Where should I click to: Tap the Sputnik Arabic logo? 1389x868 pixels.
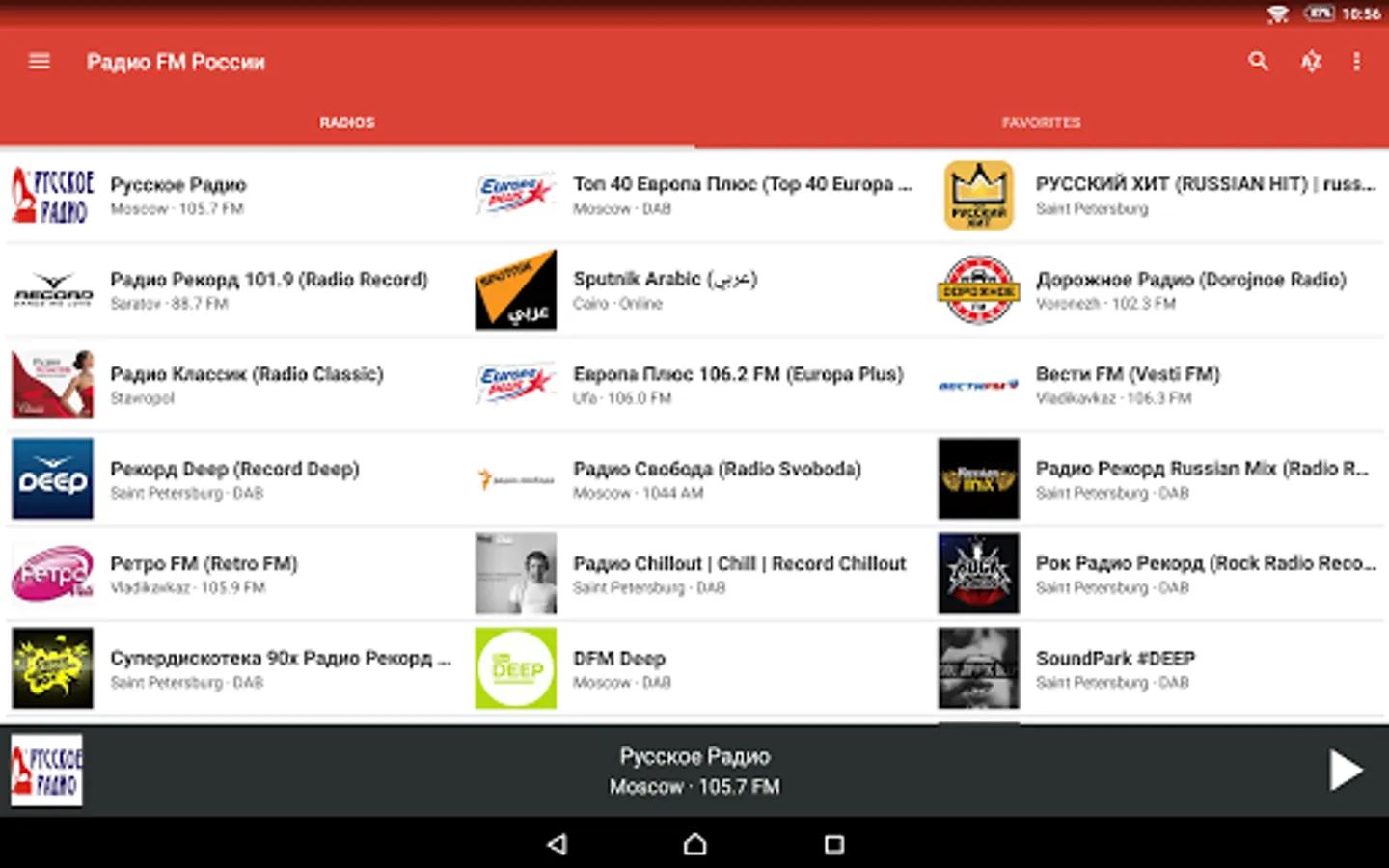click(516, 289)
